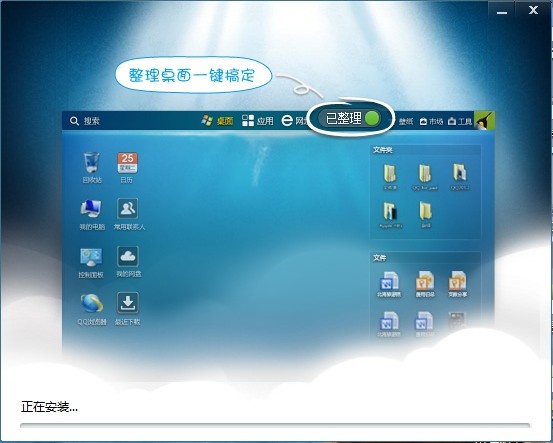Open the 壁纸 wallpaper menu
This screenshot has width=553, height=443.
pos(406,121)
